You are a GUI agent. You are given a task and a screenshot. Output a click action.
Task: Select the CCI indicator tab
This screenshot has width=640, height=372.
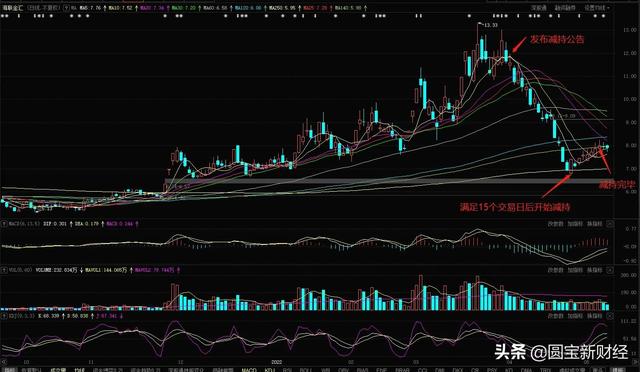pyautogui.click(x=422, y=370)
